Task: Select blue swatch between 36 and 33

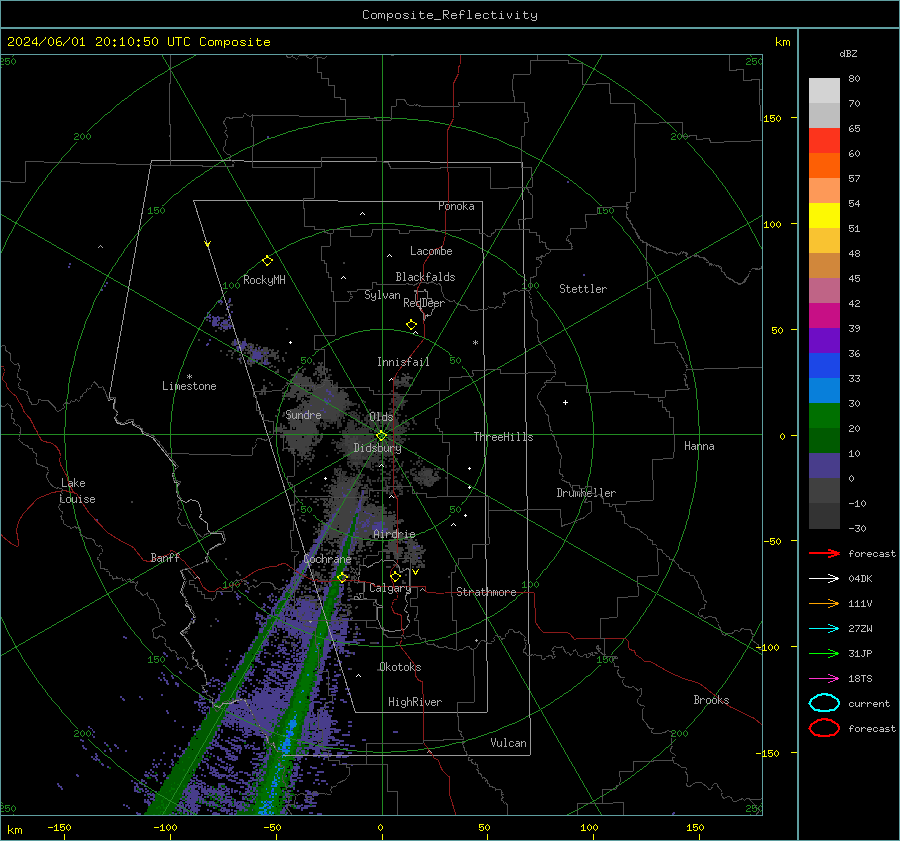Action: coord(824,366)
